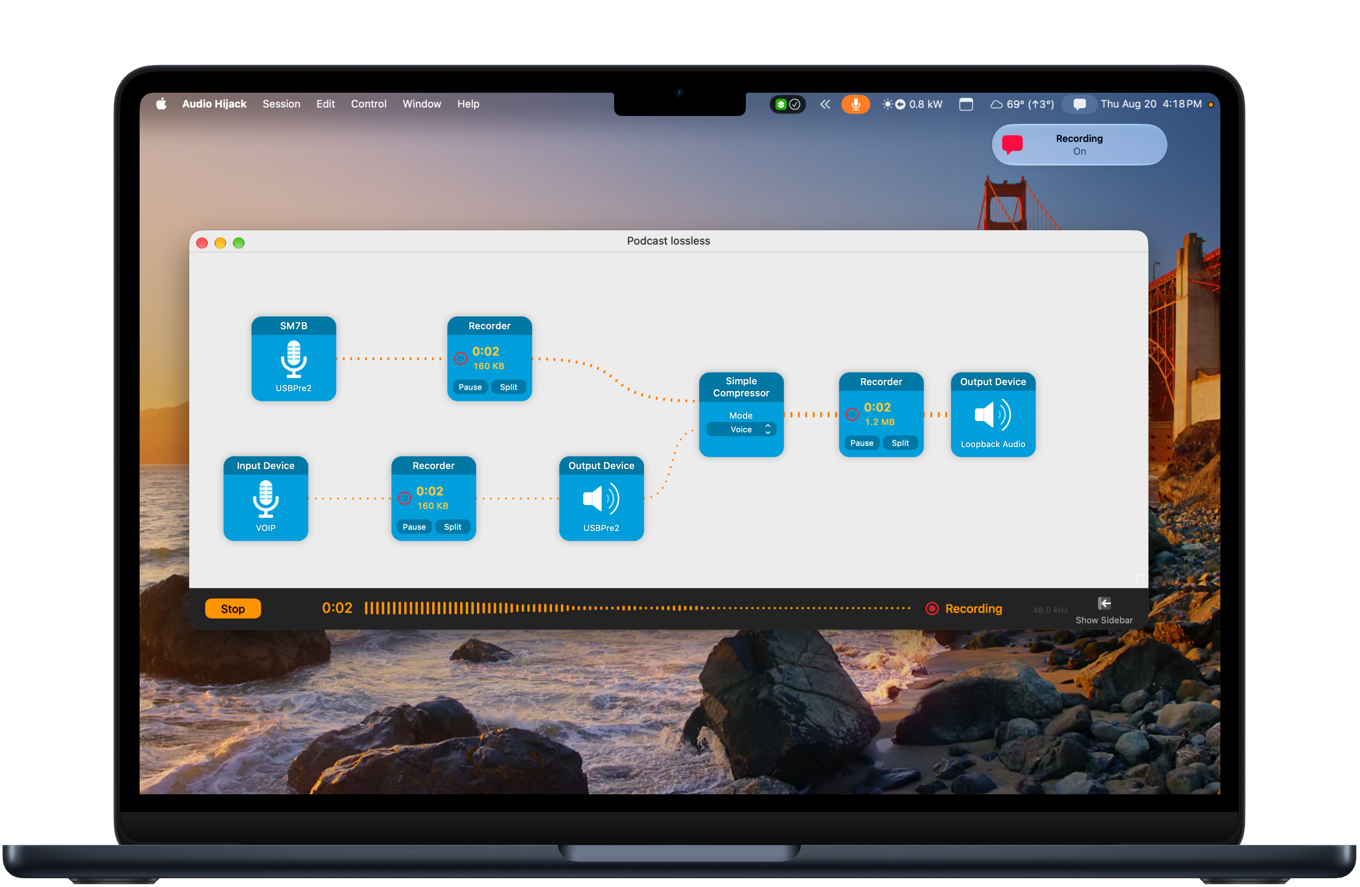Open the Help menu

coord(468,104)
